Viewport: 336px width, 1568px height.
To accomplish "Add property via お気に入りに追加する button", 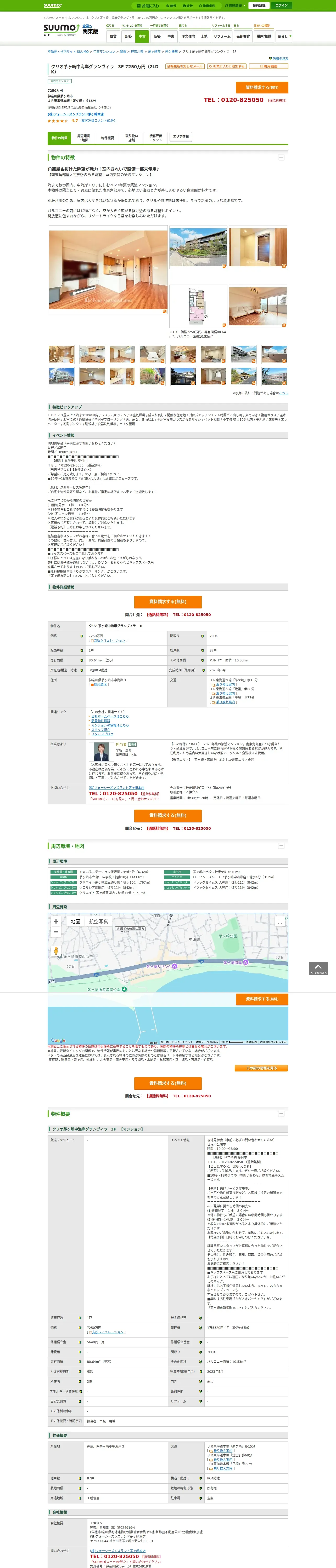I will click(x=226, y=66).
